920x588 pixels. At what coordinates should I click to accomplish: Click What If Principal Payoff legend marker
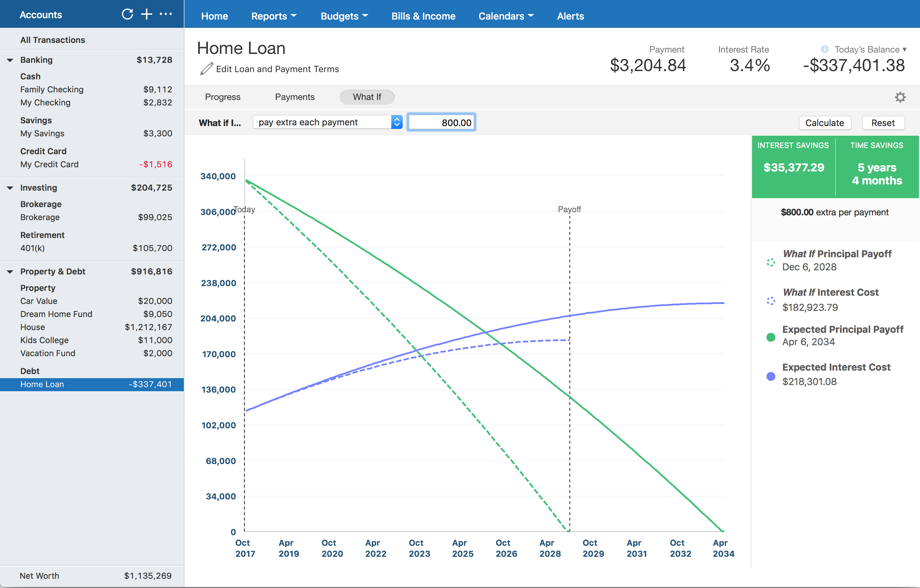770,262
